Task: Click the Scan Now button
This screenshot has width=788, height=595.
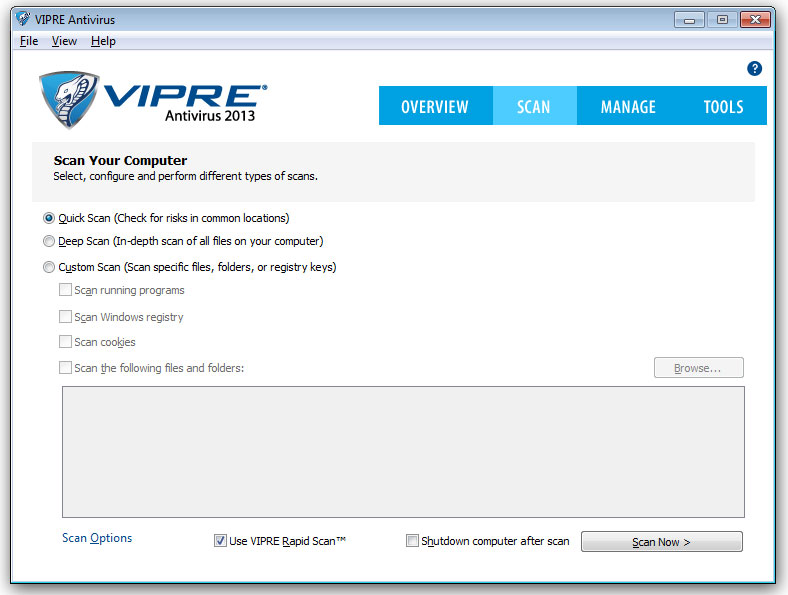Action: pyautogui.click(x=661, y=542)
